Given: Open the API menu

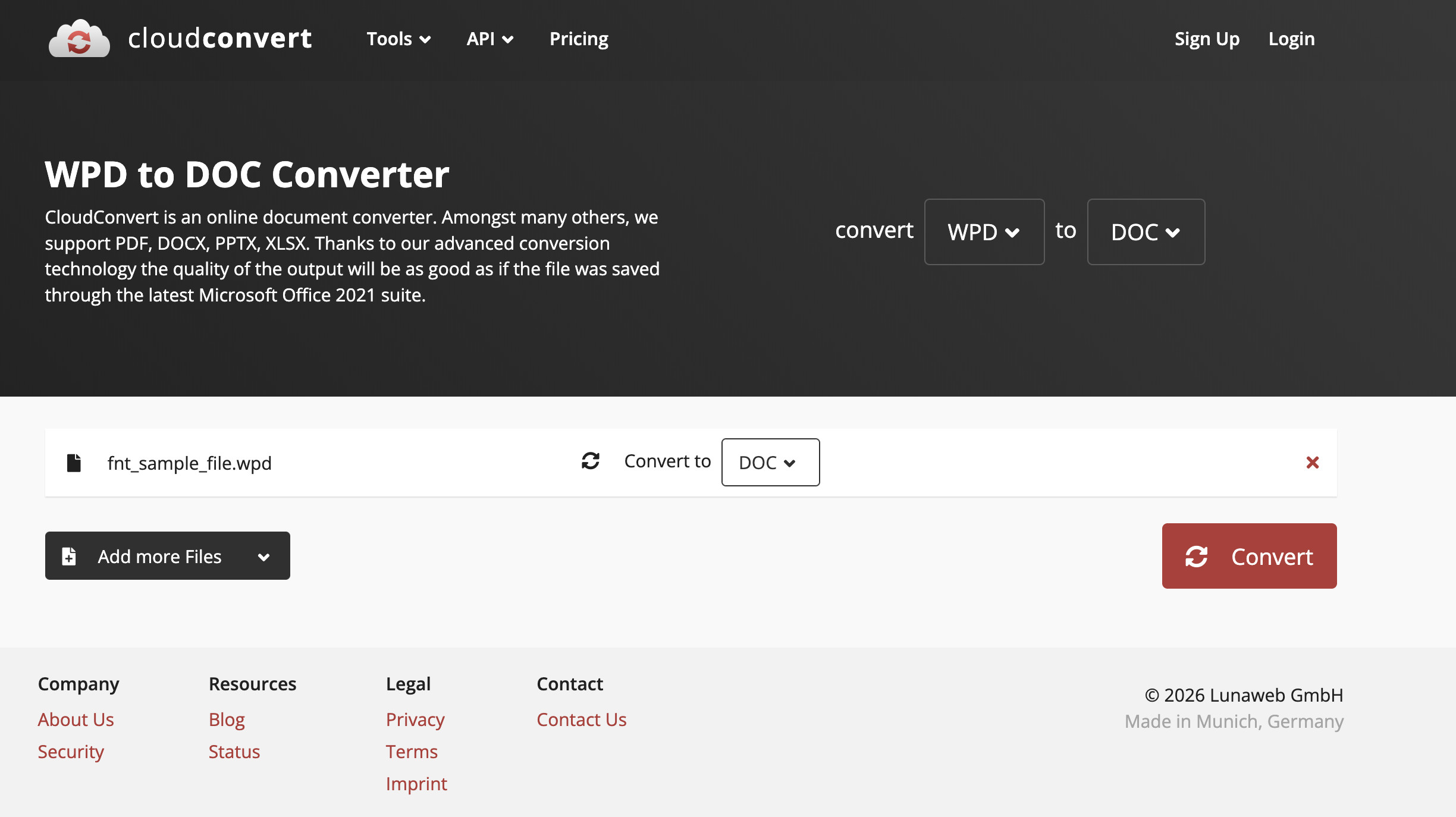Looking at the screenshot, I should pyautogui.click(x=489, y=39).
